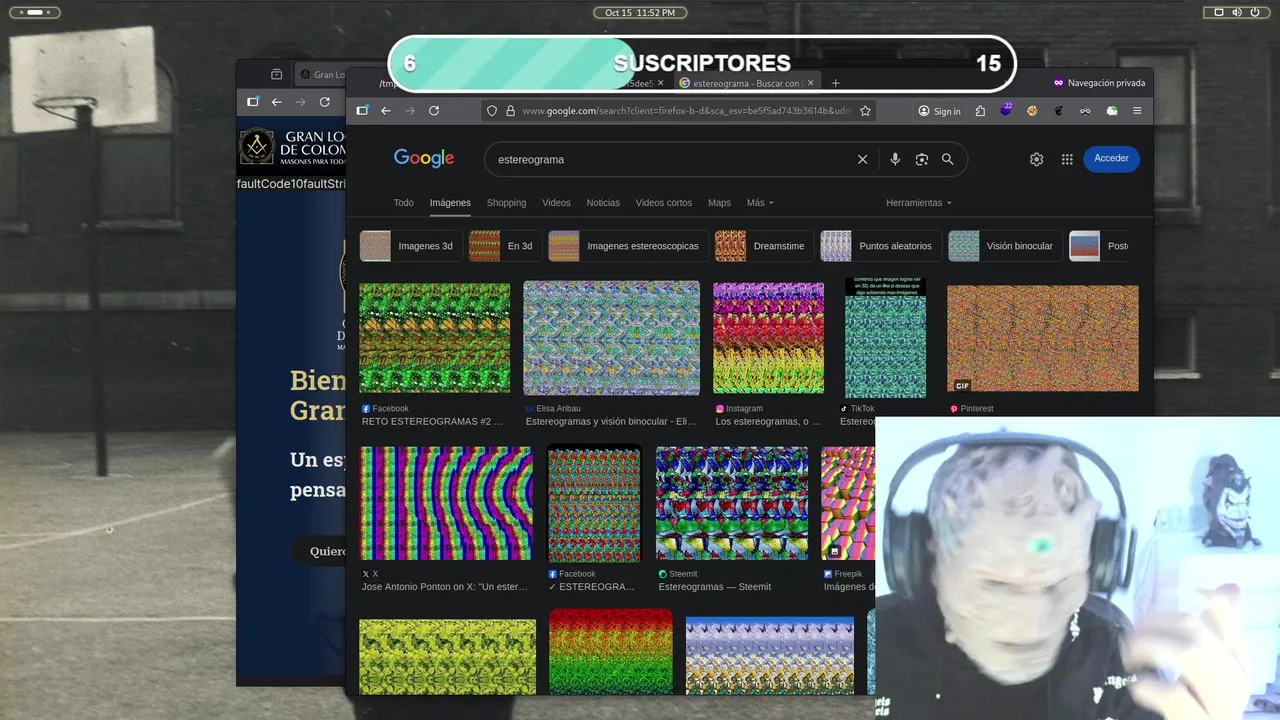Viewport: 1280px width, 720px height.
Task: Go forward in the front Firefox window
Action: (x=410, y=111)
